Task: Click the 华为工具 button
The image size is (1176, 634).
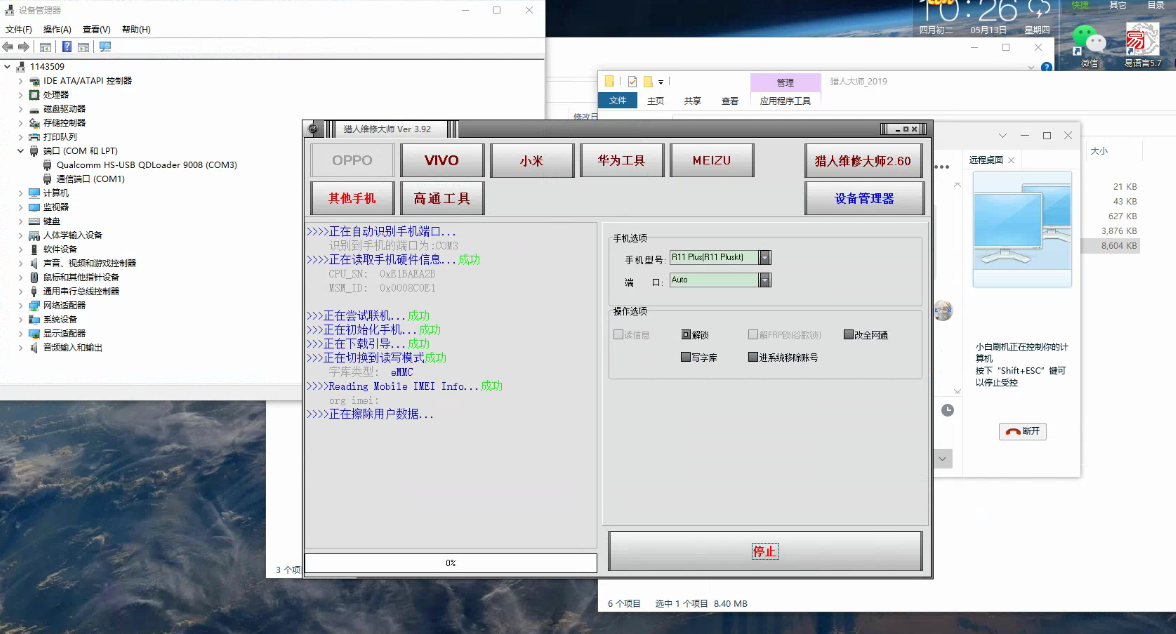Action: (x=622, y=161)
